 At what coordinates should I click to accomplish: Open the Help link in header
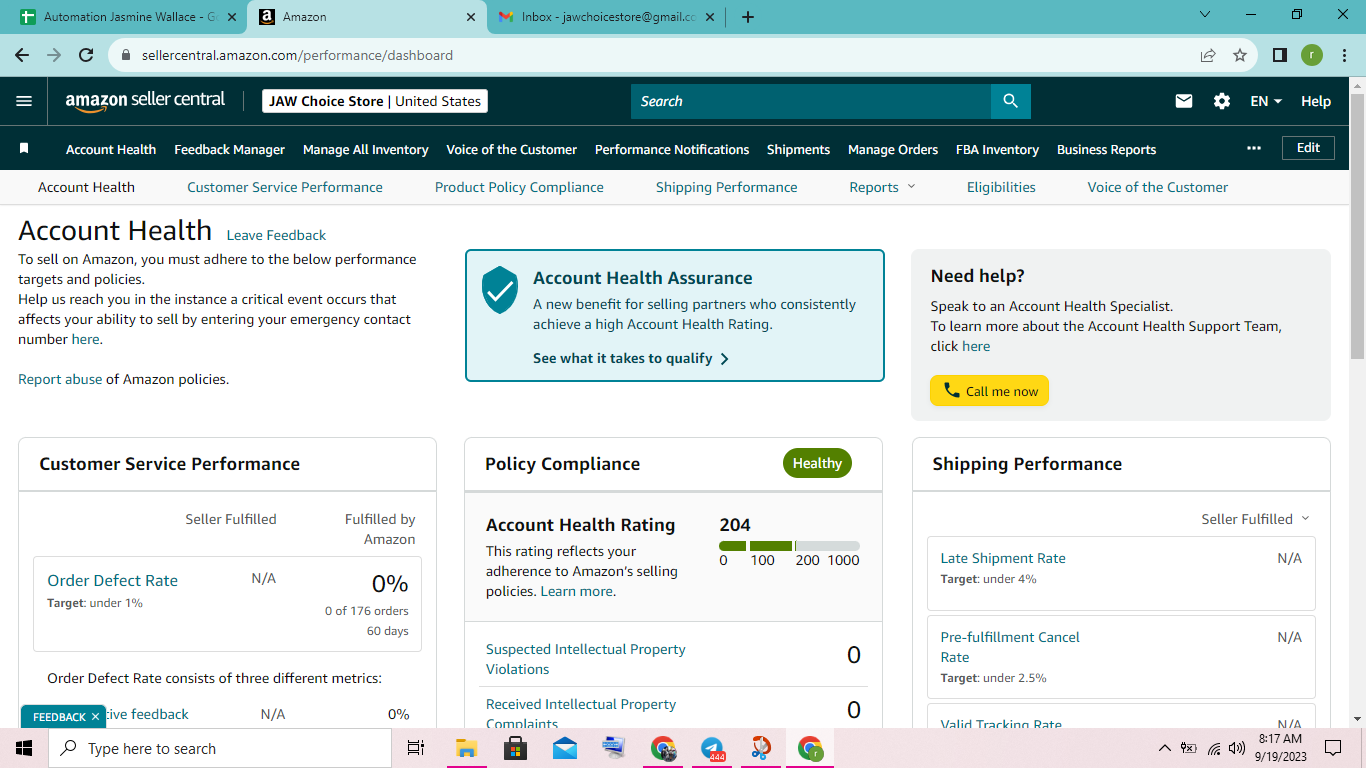1316,101
